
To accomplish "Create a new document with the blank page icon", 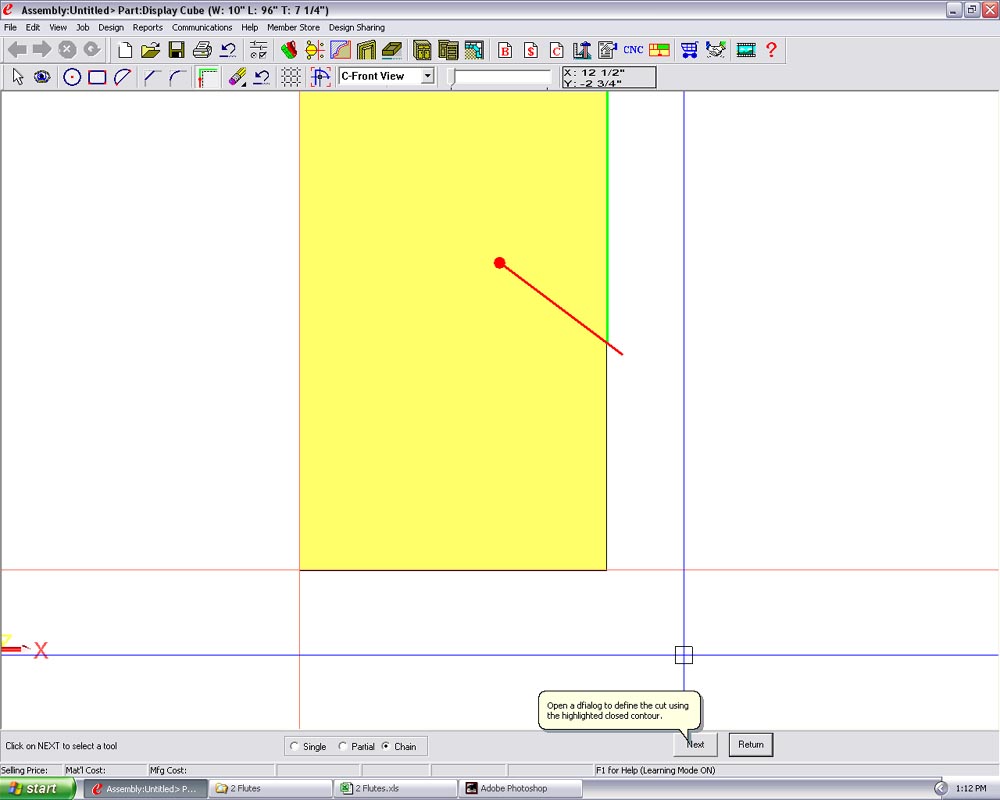I will coord(125,50).
